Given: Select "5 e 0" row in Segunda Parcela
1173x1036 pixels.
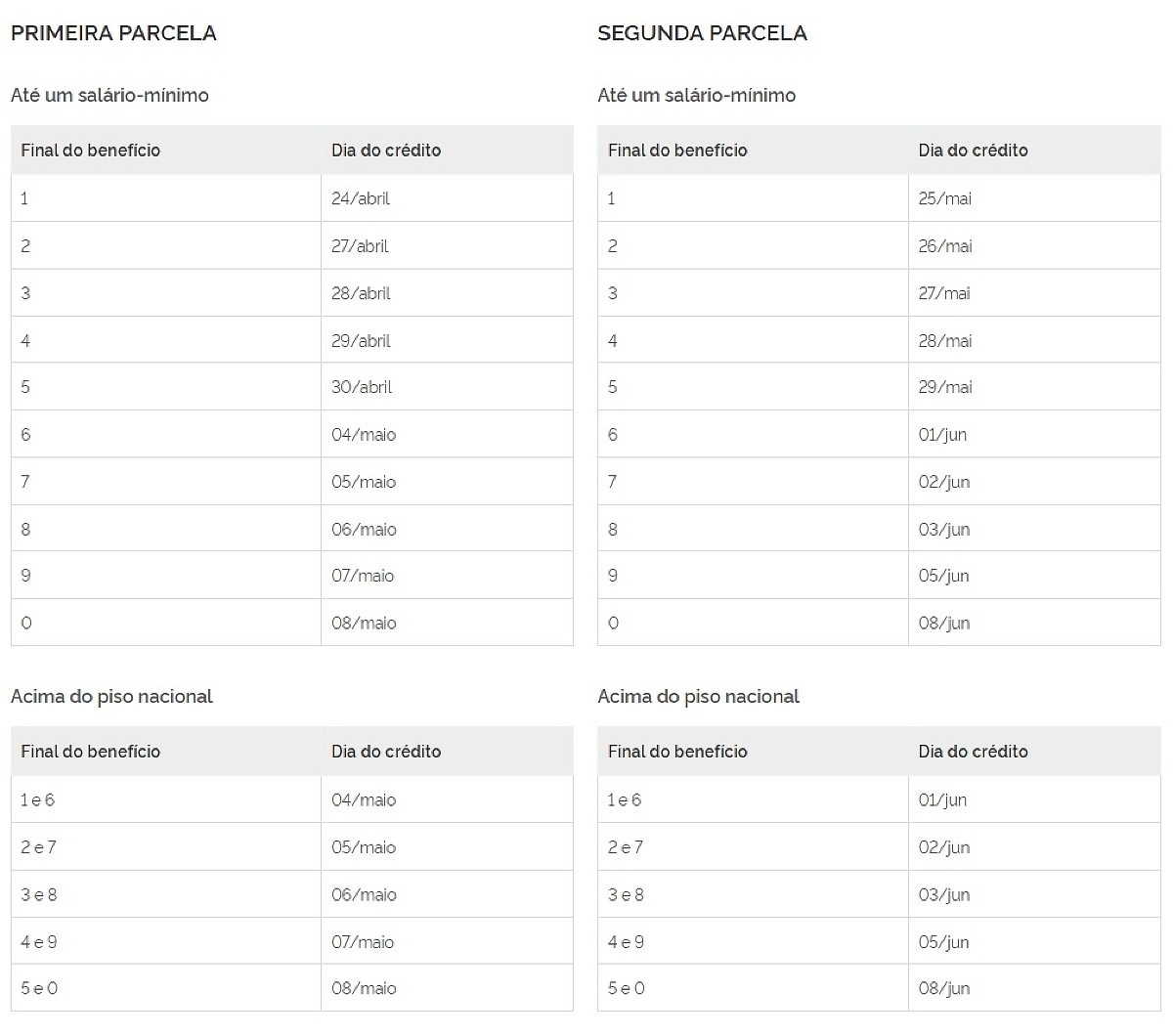Looking at the screenshot, I should coord(626,988).
